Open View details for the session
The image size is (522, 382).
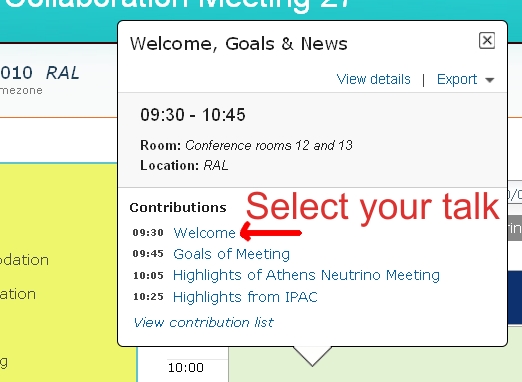point(373,79)
